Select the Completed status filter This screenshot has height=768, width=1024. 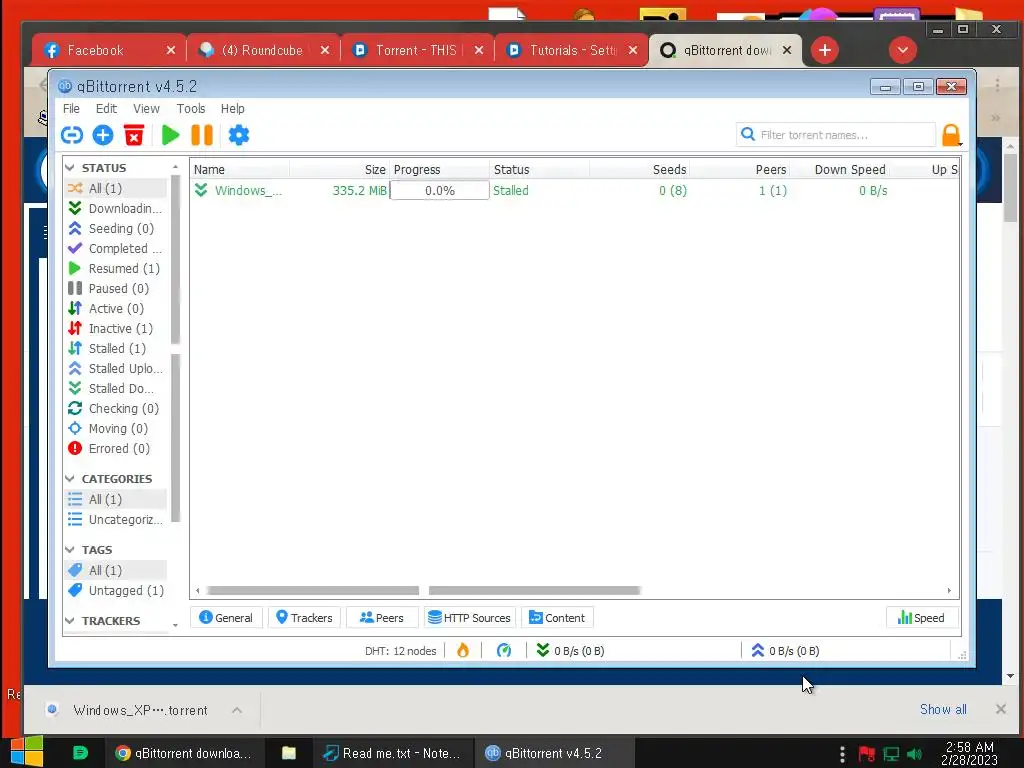[115, 248]
